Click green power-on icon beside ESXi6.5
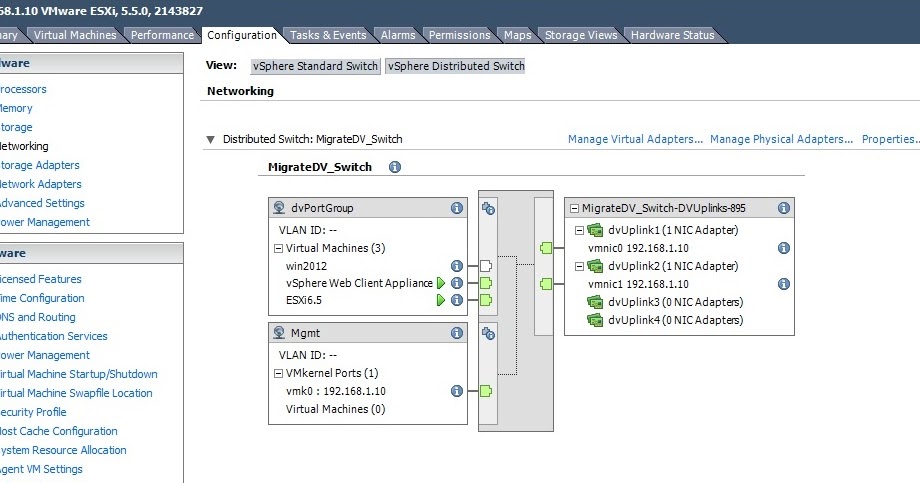This screenshot has width=920, height=483. pos(441,300)
